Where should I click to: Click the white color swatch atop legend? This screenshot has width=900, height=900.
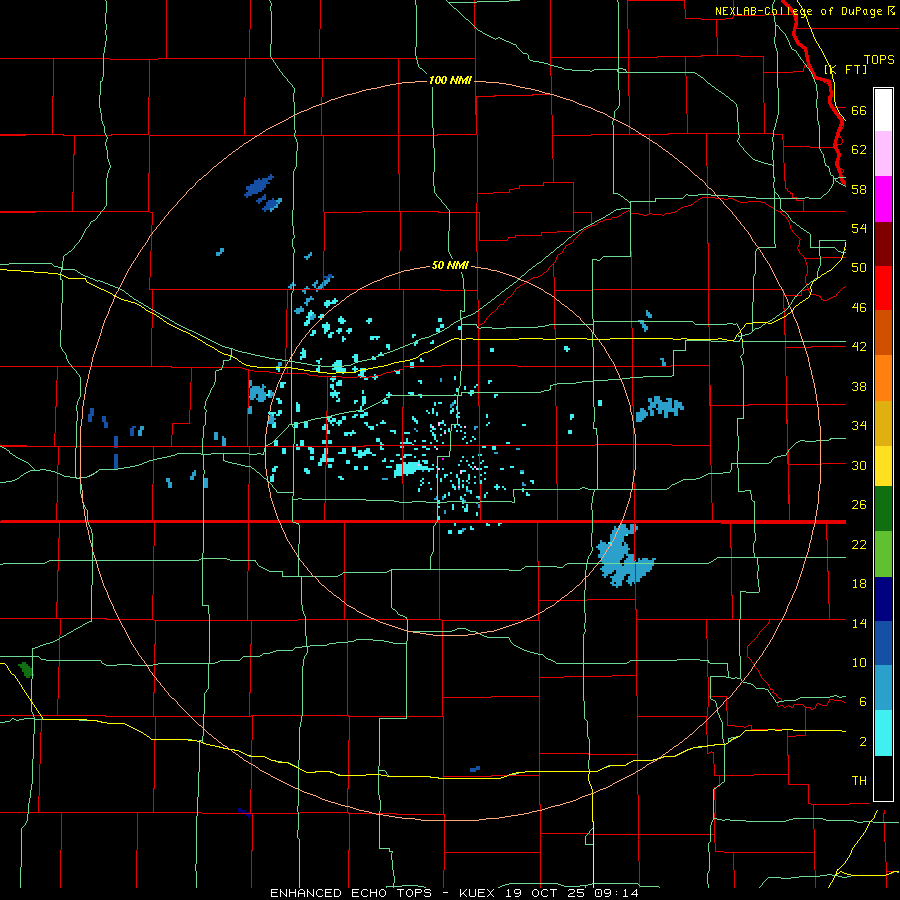tap(883, 110)
